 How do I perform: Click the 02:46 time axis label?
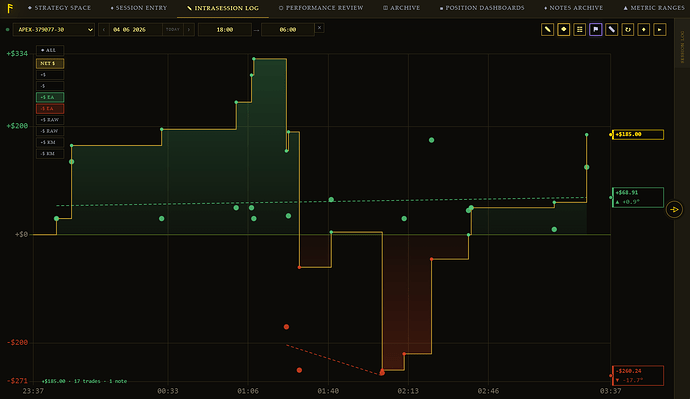(x=488, y=391)
